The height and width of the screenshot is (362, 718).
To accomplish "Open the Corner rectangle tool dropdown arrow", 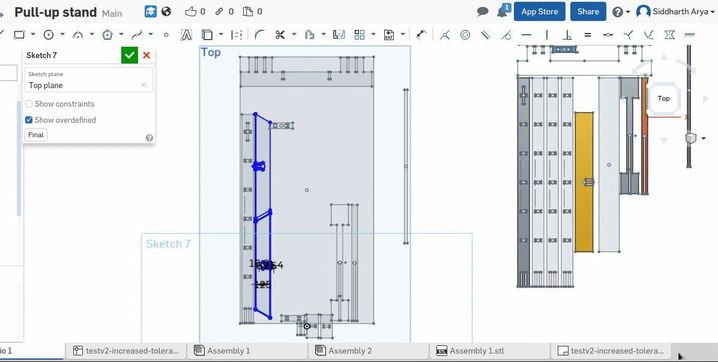I will click(x=33, y=35).
